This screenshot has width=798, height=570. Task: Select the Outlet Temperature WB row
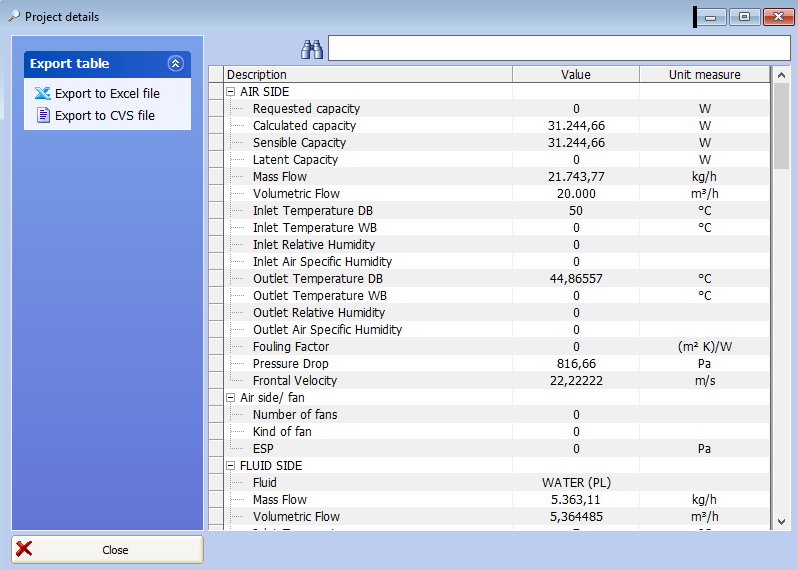click(496, 296)
